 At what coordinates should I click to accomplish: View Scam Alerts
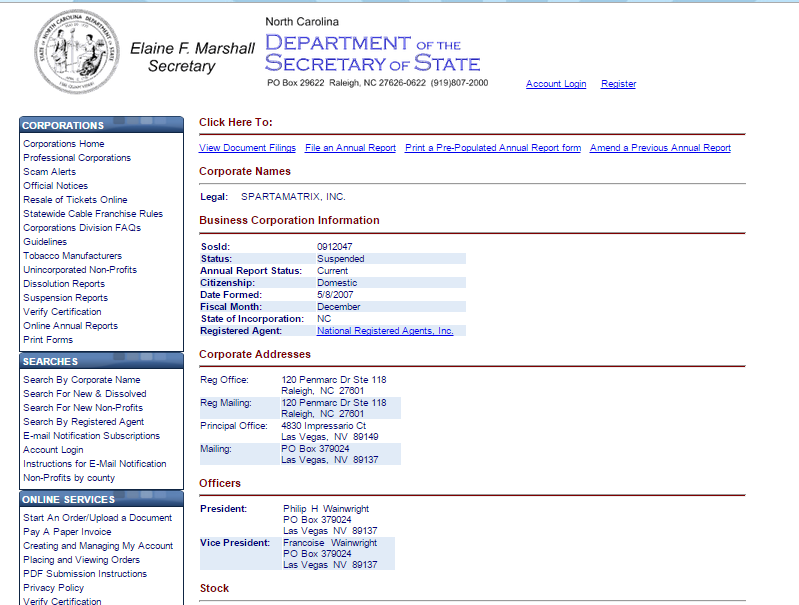49,172
